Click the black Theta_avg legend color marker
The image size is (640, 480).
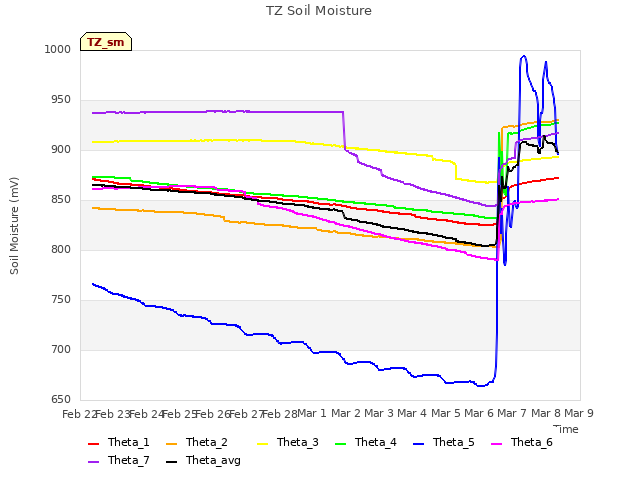(x=171, y=462)
